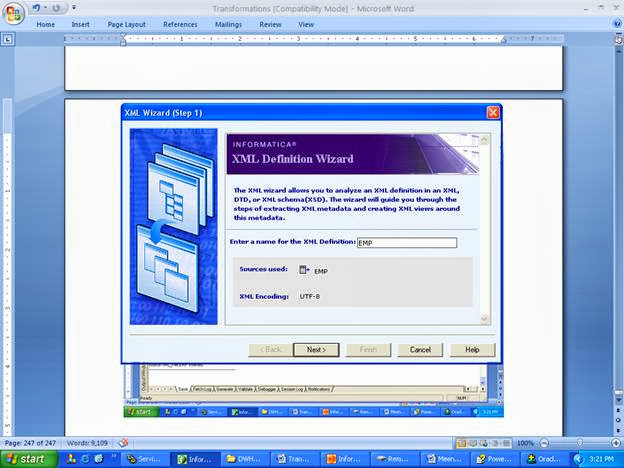Switch to the References tab

[x=180, y=25]
